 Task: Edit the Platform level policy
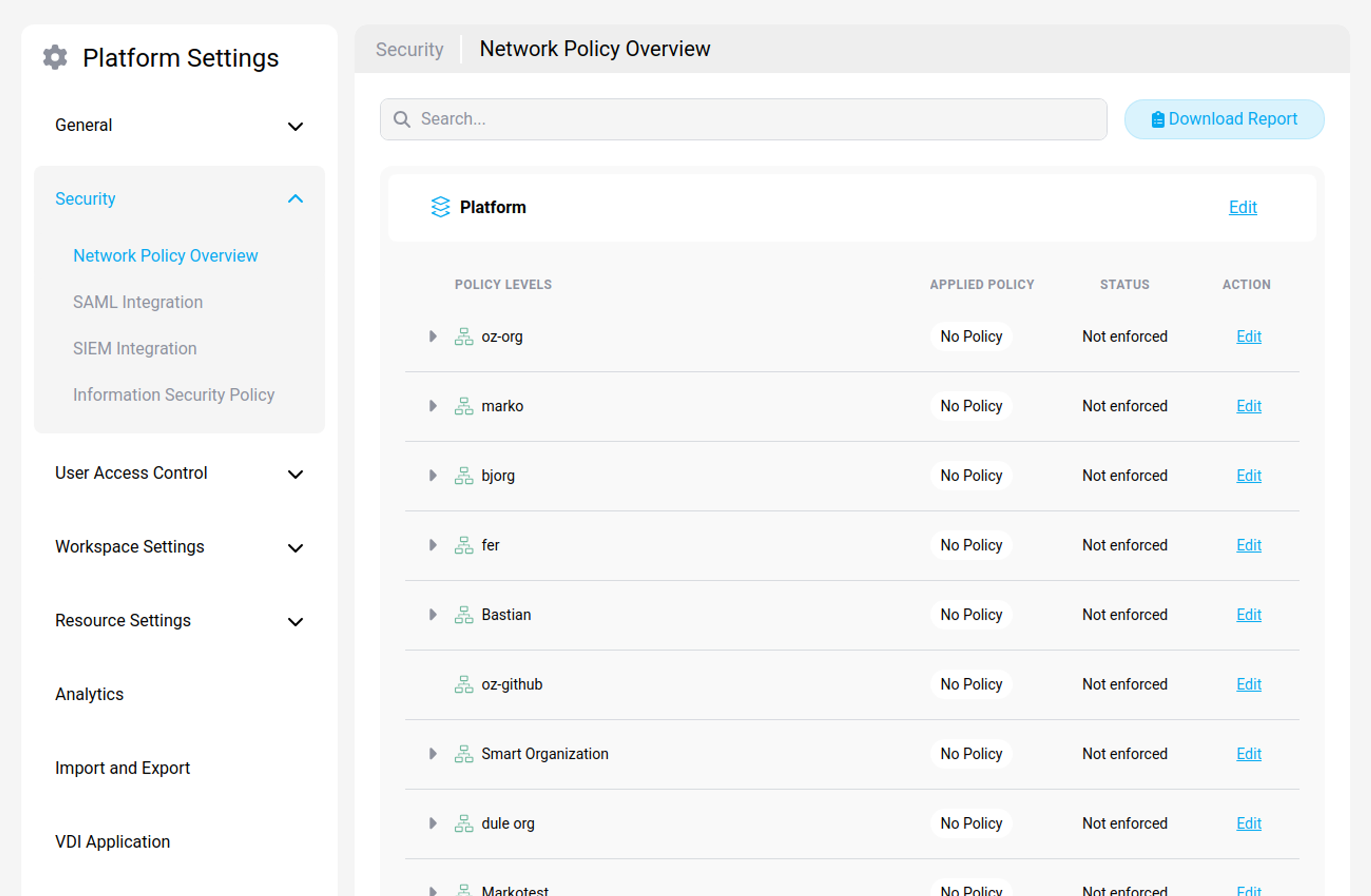pos(1243,207)
